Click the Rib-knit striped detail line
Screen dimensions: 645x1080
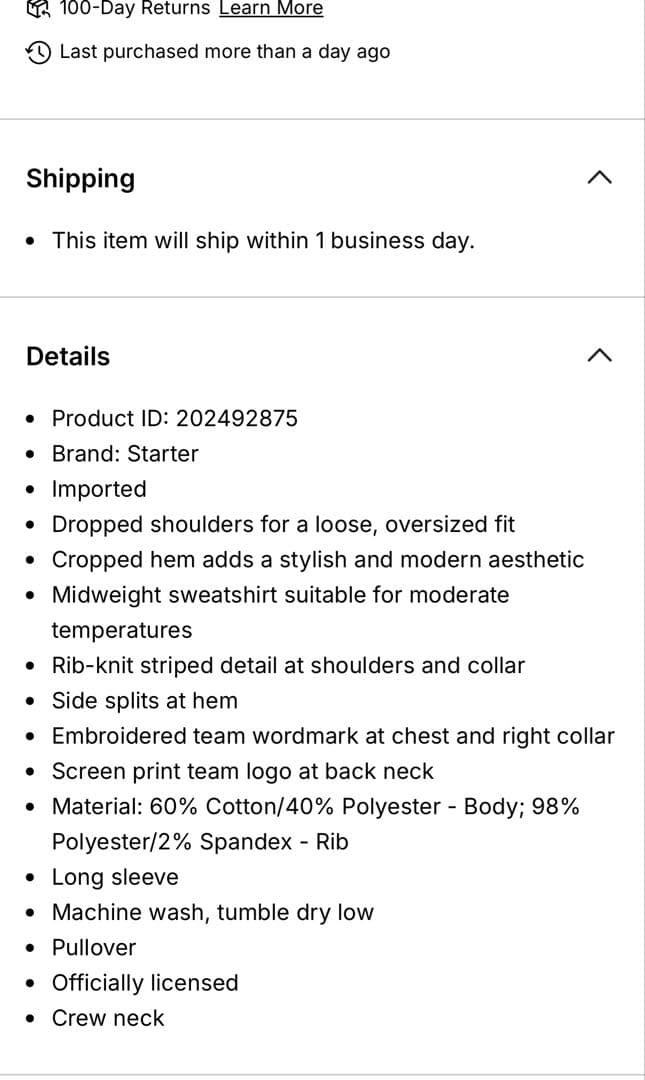(288, 666)
